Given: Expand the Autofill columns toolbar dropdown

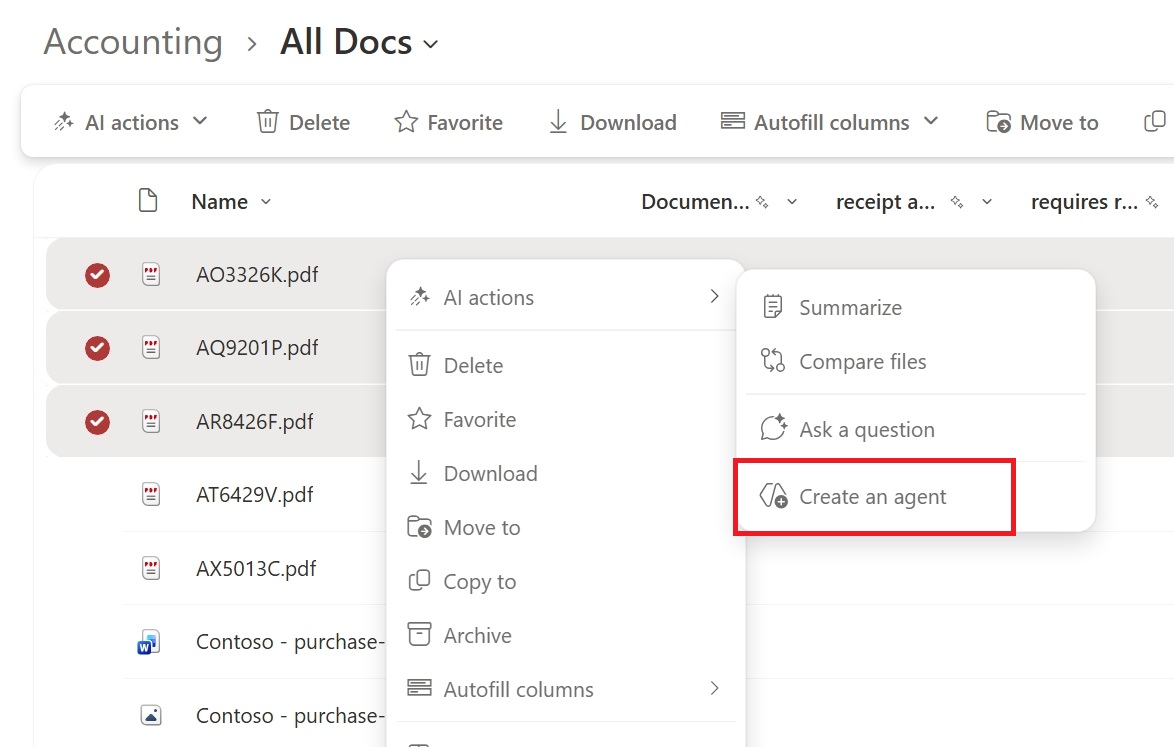Looking at the screenshot, I should coord(931,121).
